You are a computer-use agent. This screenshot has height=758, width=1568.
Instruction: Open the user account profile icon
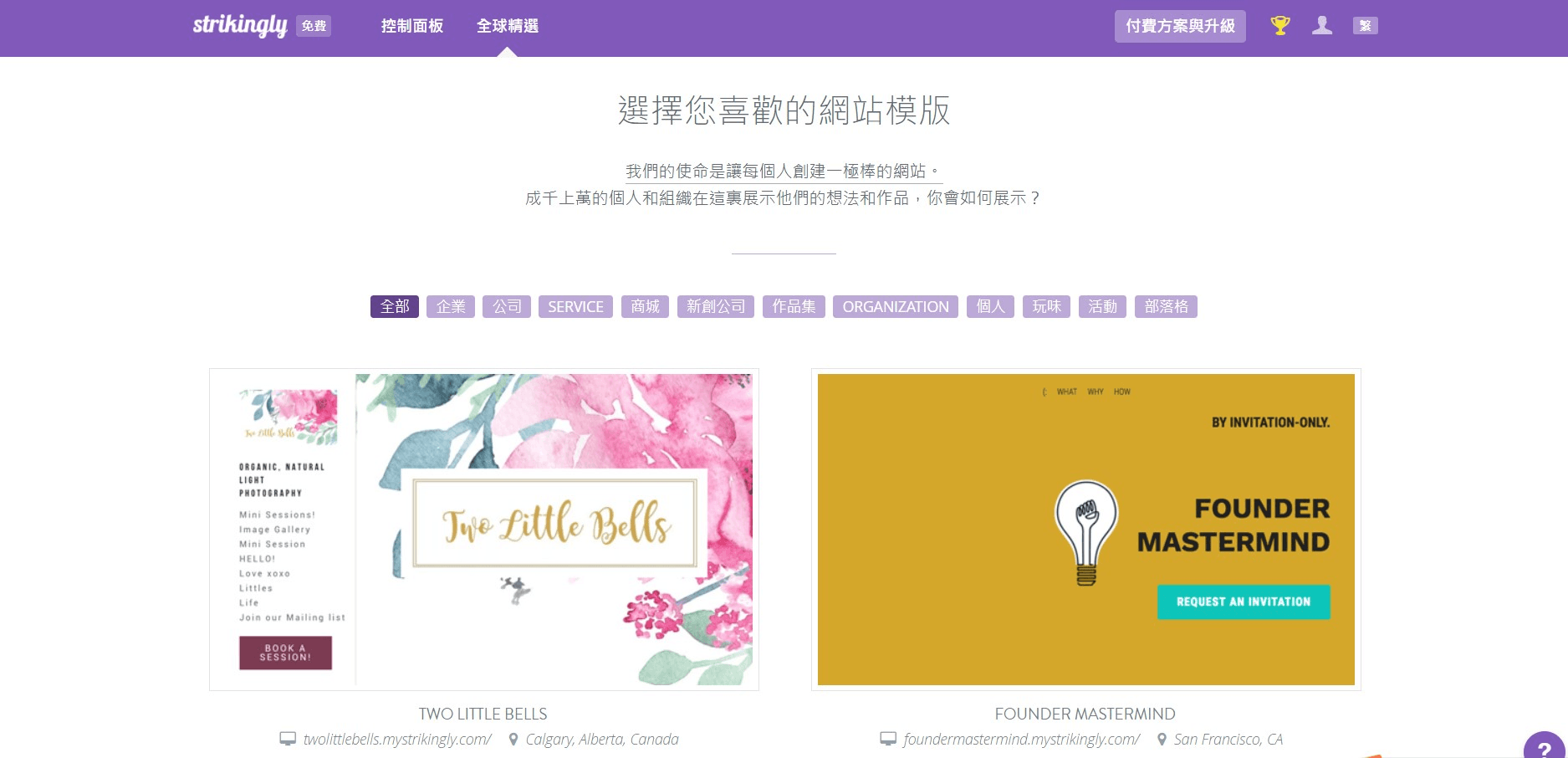point(1322,26)
